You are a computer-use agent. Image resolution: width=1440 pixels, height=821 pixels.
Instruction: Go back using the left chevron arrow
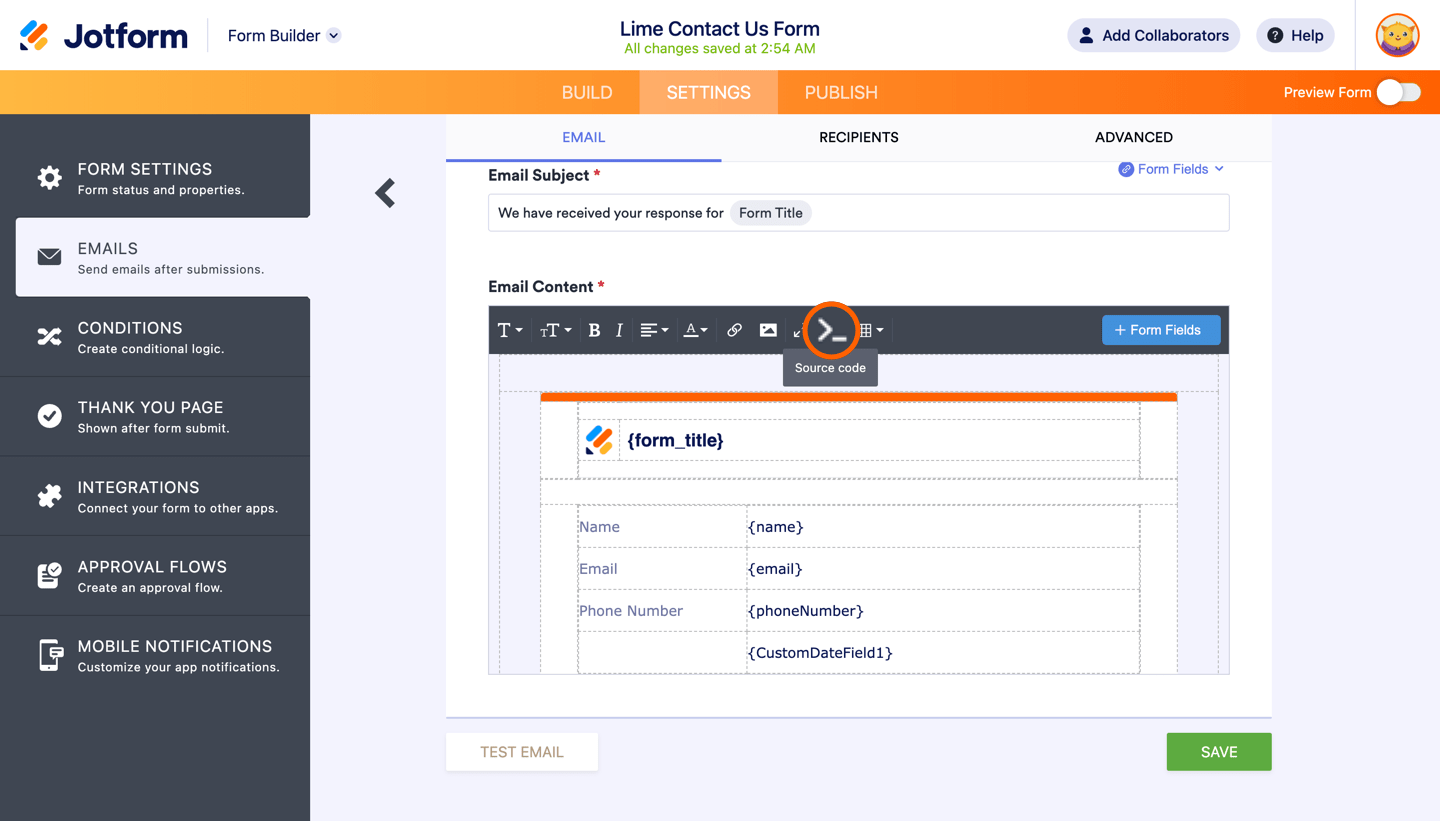click(x=385, y=193)
